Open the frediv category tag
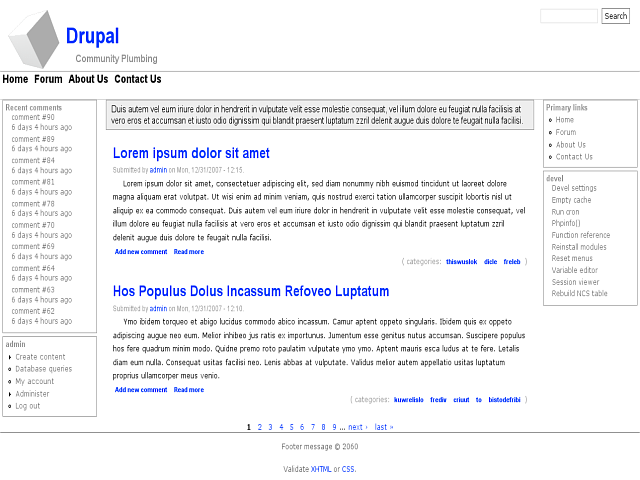The image size is (640, 480). point(438,400)
